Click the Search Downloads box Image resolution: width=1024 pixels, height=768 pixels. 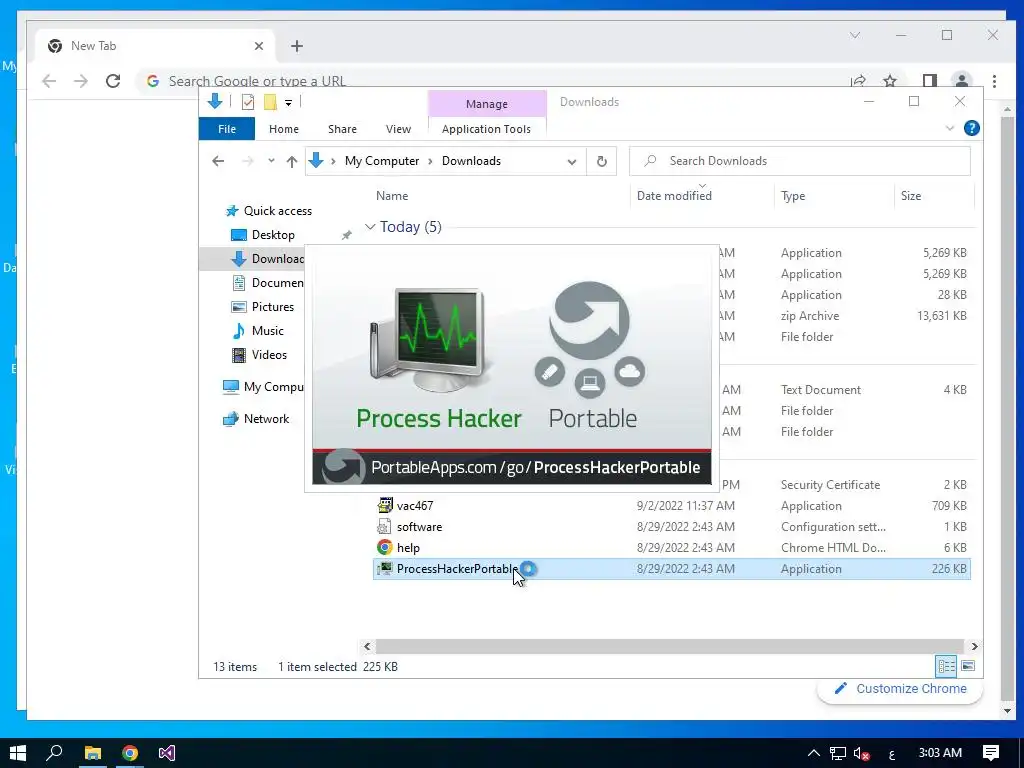tap(800, 161)
